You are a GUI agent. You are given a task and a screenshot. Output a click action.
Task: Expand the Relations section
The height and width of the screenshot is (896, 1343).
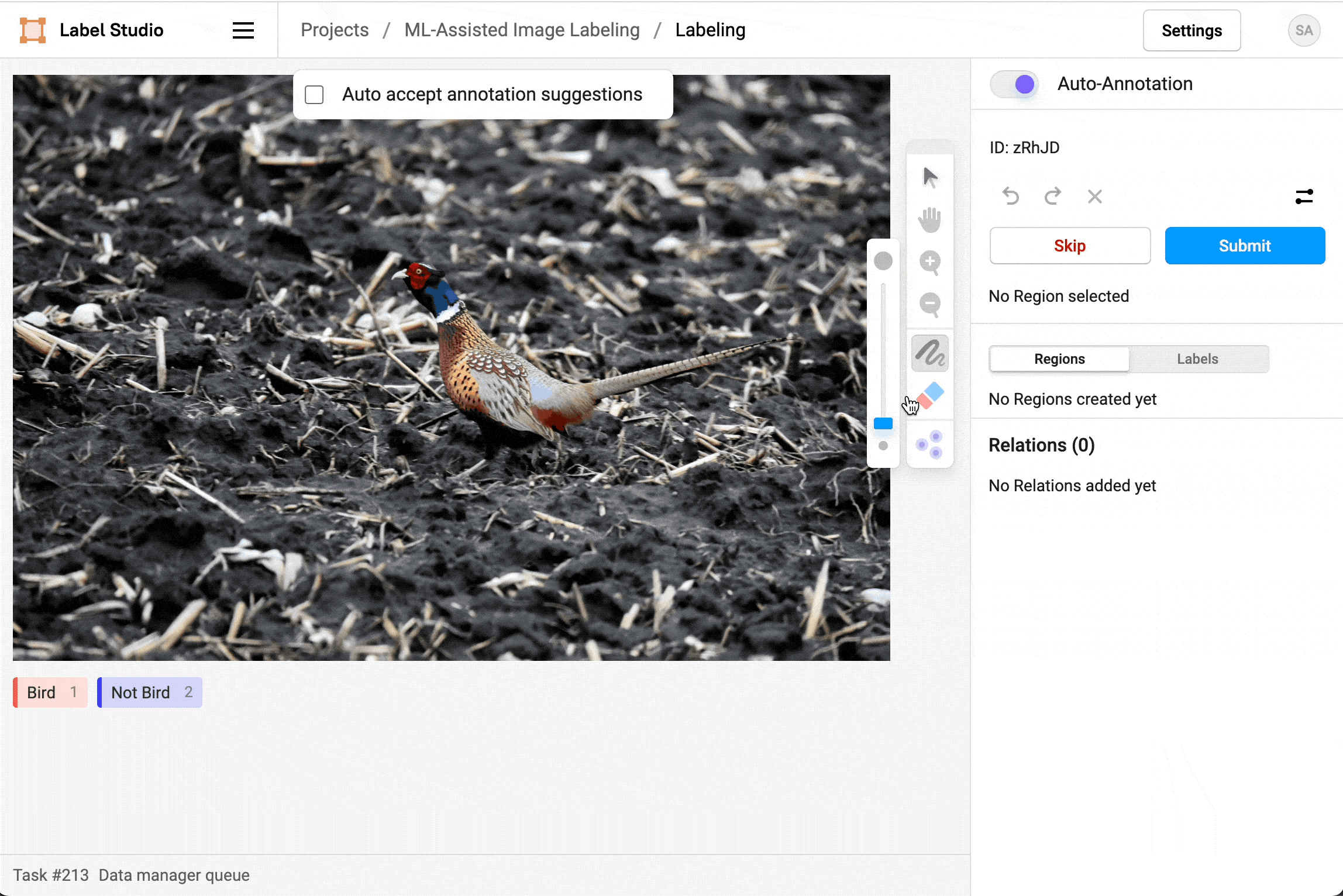click(x=1041, y=445)
